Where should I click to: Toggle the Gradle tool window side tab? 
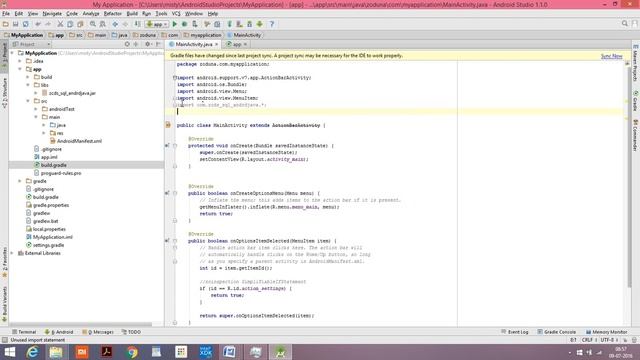(635, 101)
